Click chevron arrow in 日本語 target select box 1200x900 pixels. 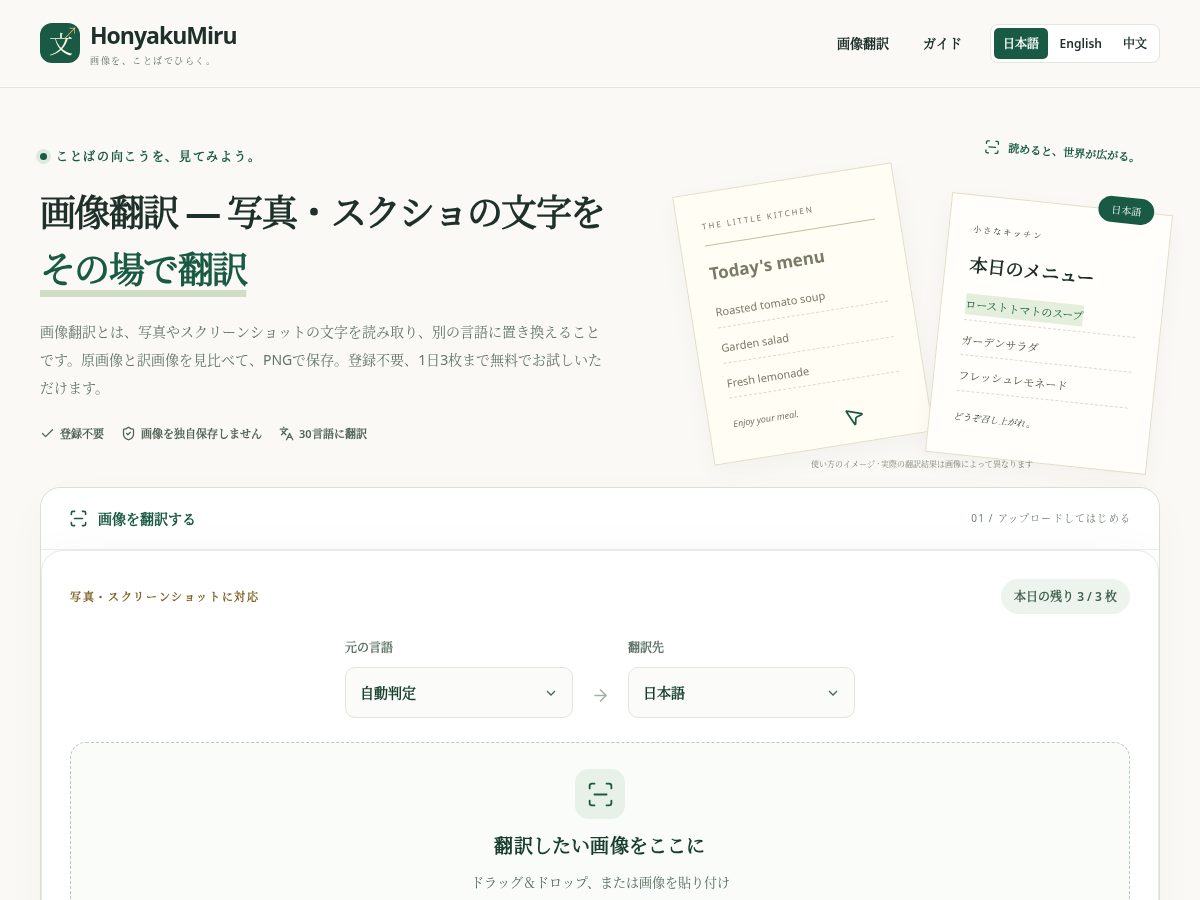833,693
